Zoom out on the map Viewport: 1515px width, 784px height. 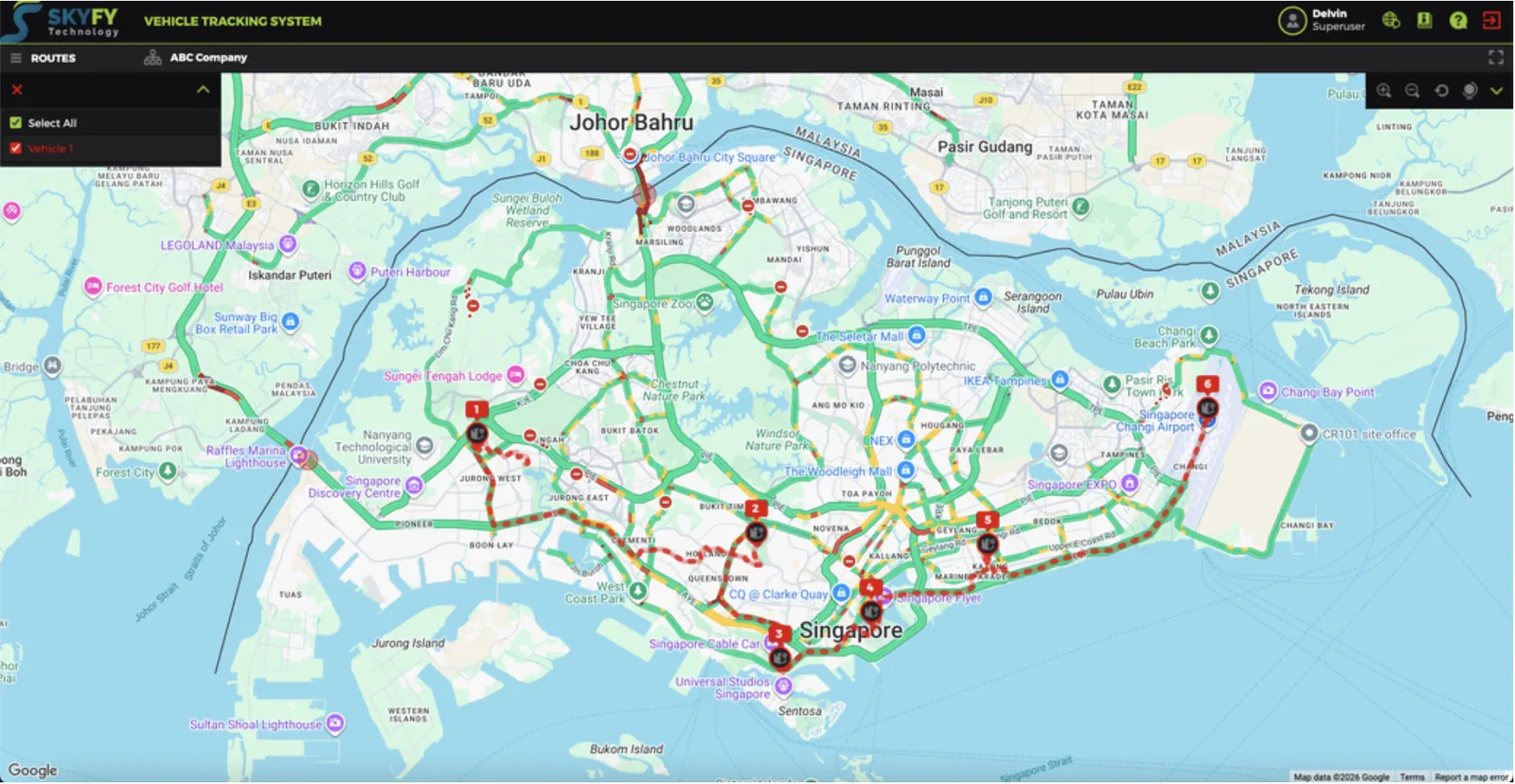click(1413, 91)
